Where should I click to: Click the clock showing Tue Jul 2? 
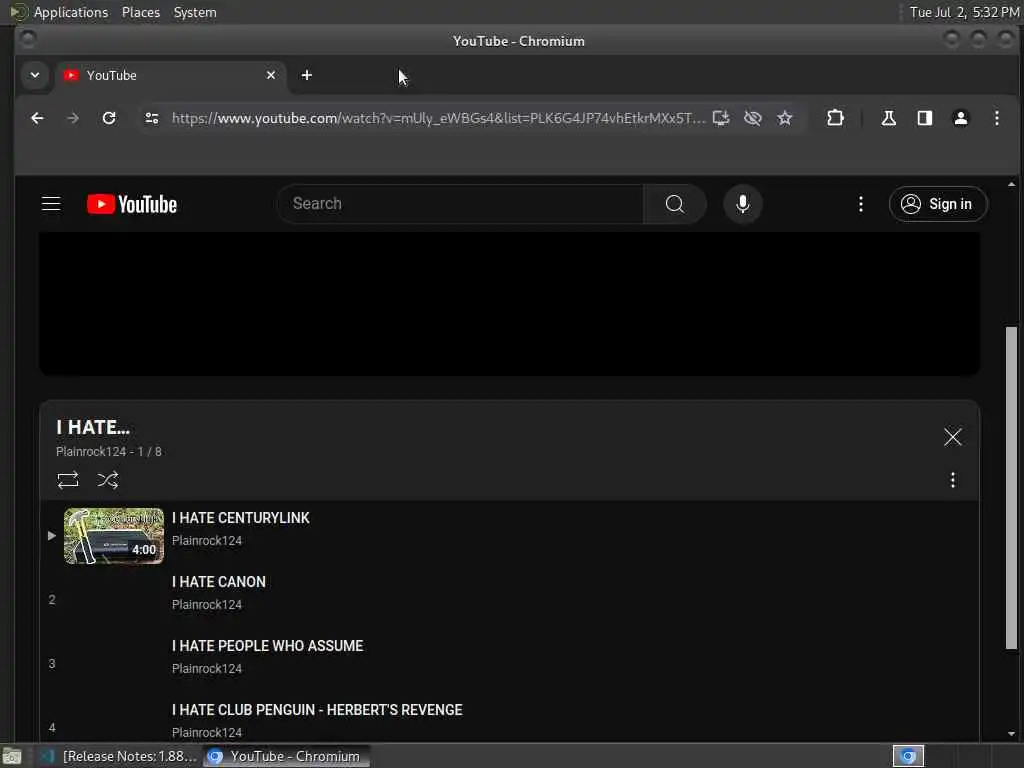964,12
